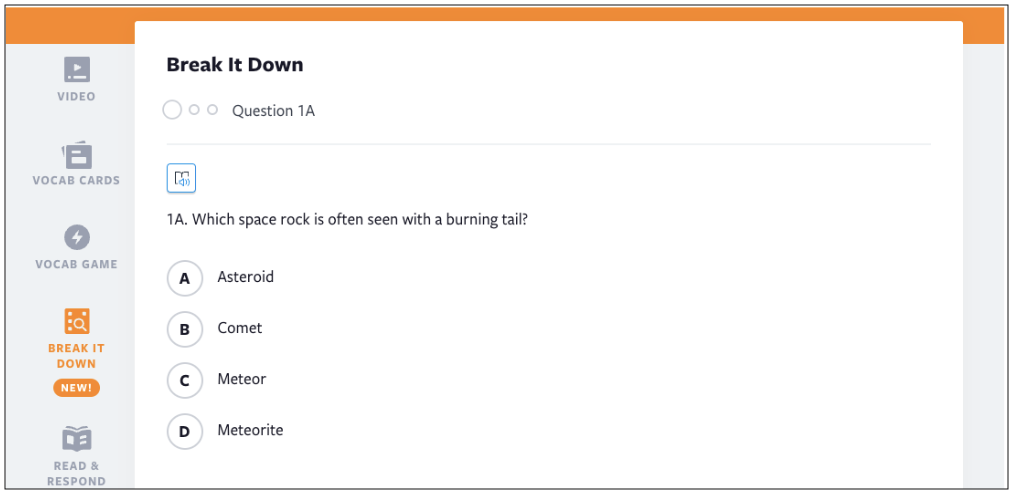Click the Meteorite answer text
This screenshot has width=1010, height=492.
point(250,430)
